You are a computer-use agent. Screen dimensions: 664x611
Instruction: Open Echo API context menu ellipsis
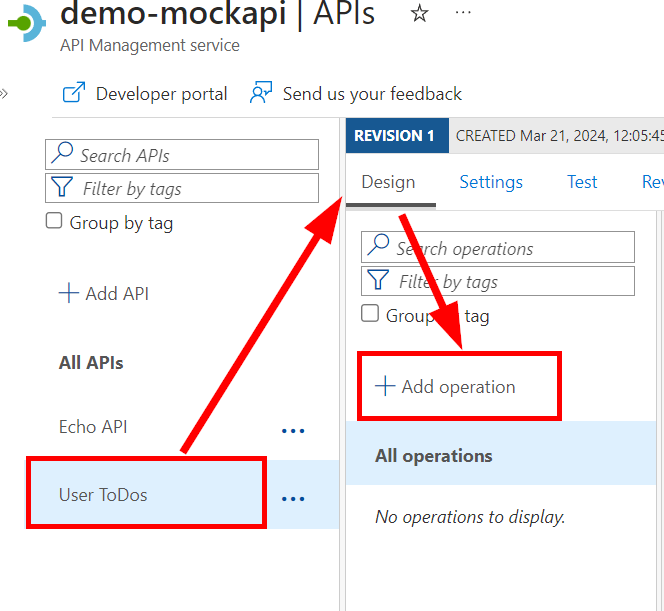pyautogui.click(x=293, y=430)
